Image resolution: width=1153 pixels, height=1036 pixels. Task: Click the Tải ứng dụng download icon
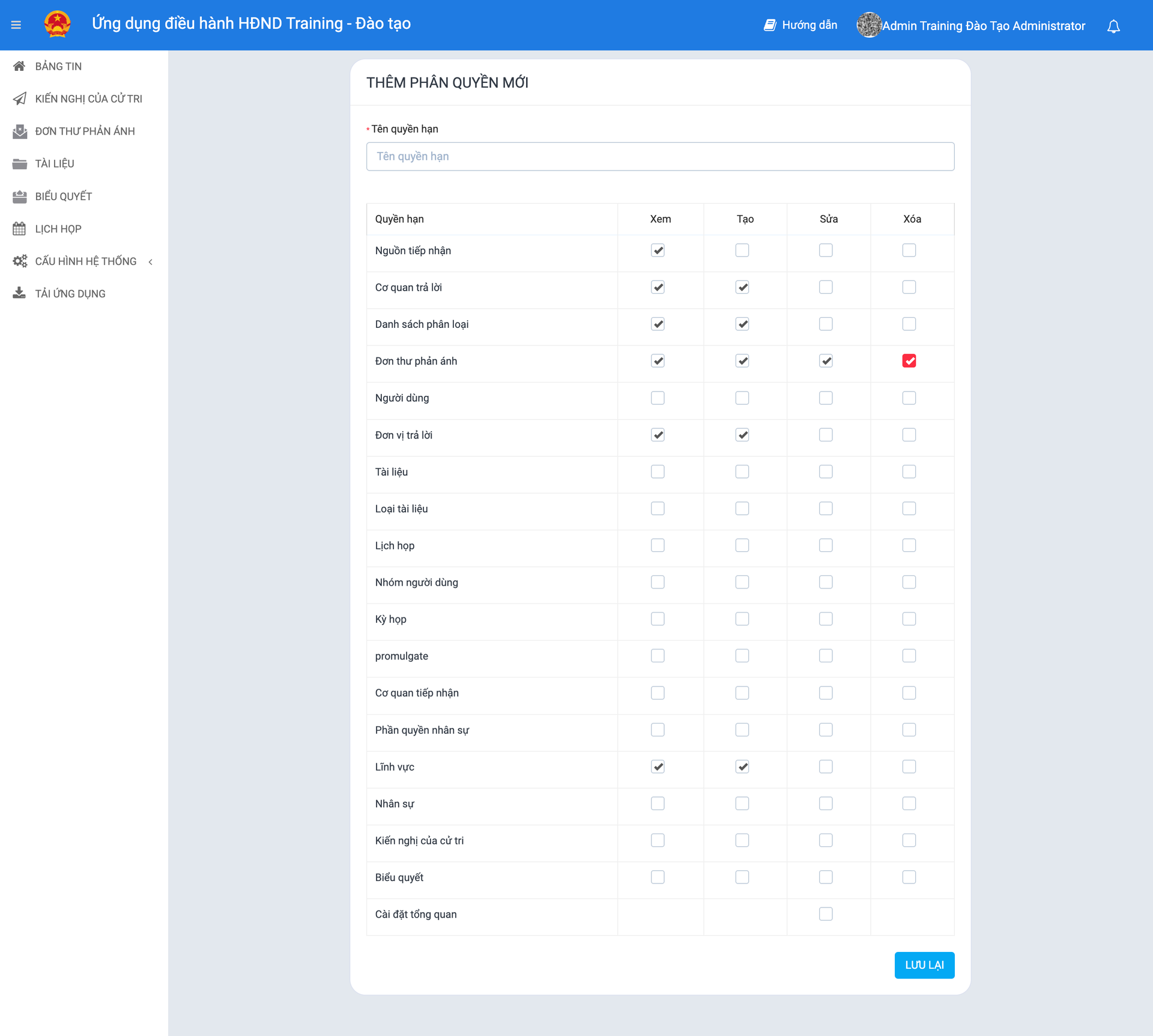(19, 294)
